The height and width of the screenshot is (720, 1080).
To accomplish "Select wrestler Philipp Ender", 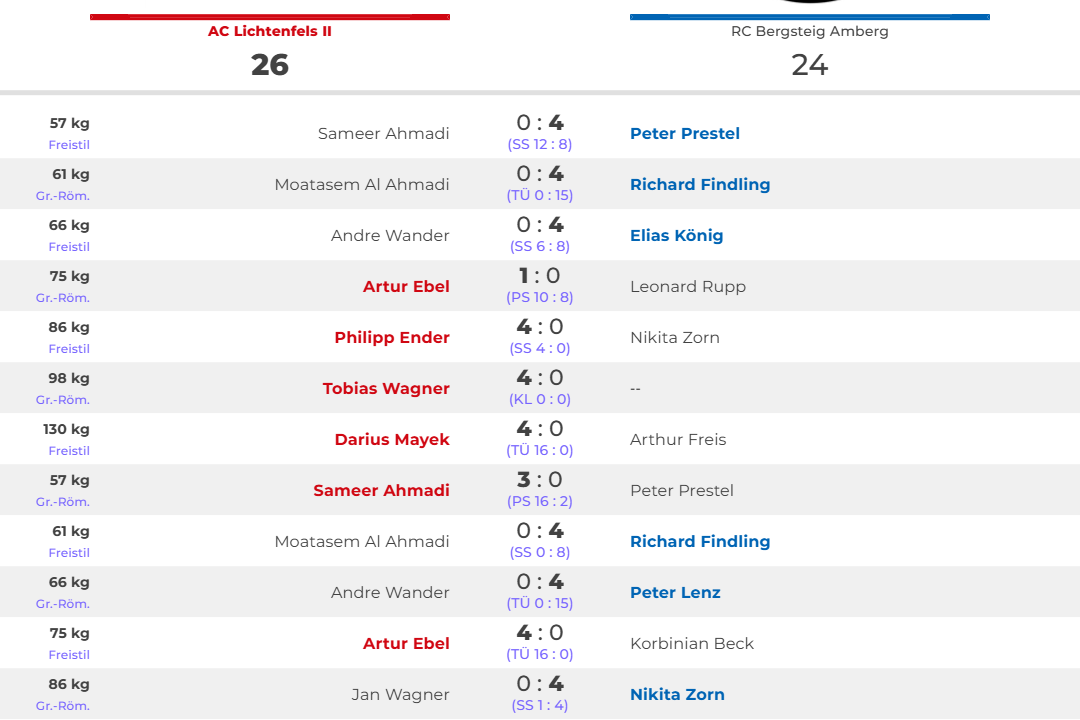I will coord(392,338).
